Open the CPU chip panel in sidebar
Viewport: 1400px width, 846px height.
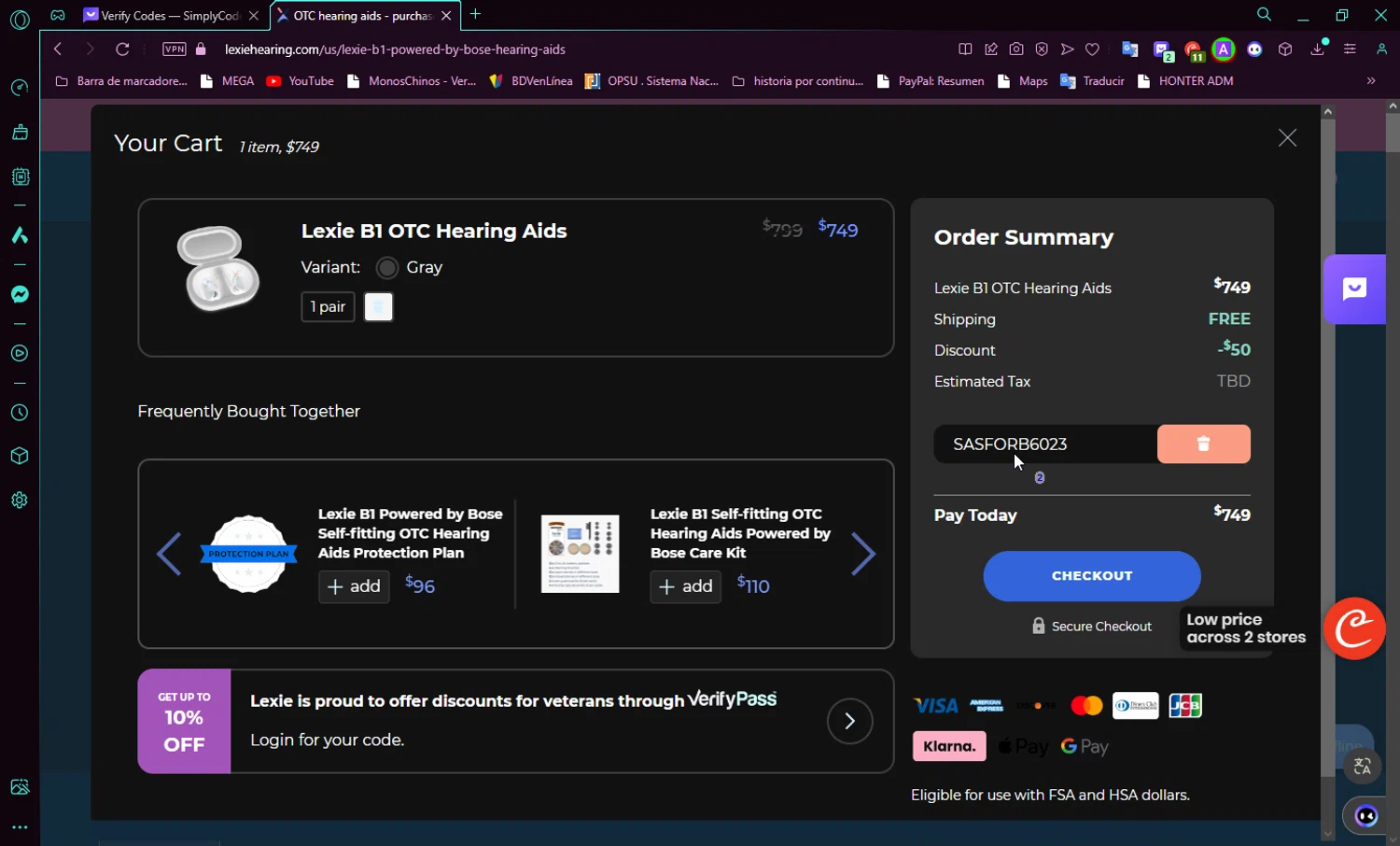(x=20, y=176)
